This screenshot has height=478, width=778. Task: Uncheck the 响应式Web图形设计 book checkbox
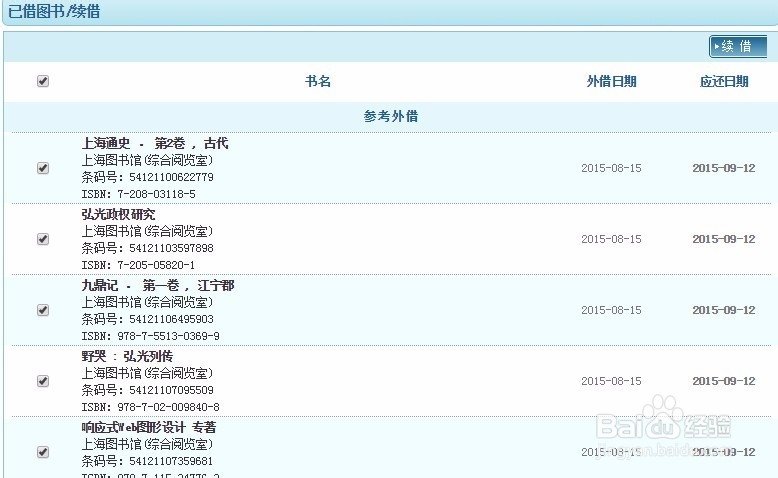pyautogui.click(x=43, y=452)
